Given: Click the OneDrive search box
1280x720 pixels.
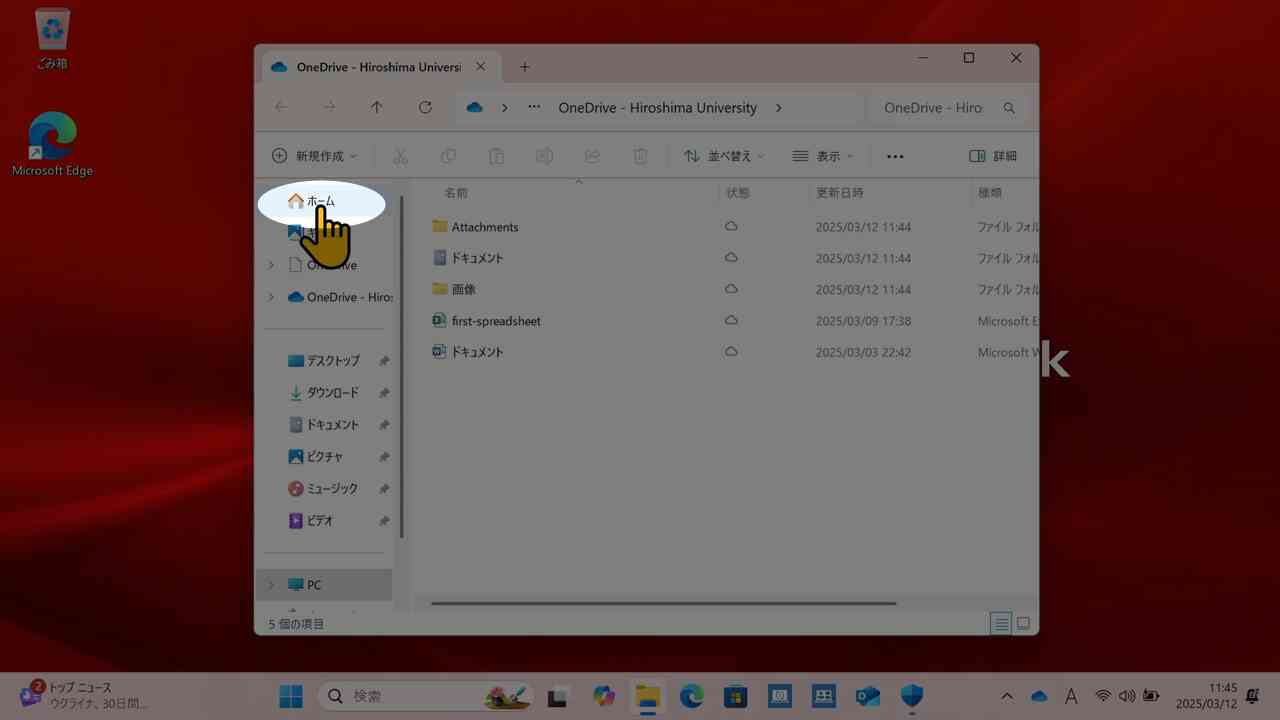Looking at the screenshot, I should coord(947,108).
